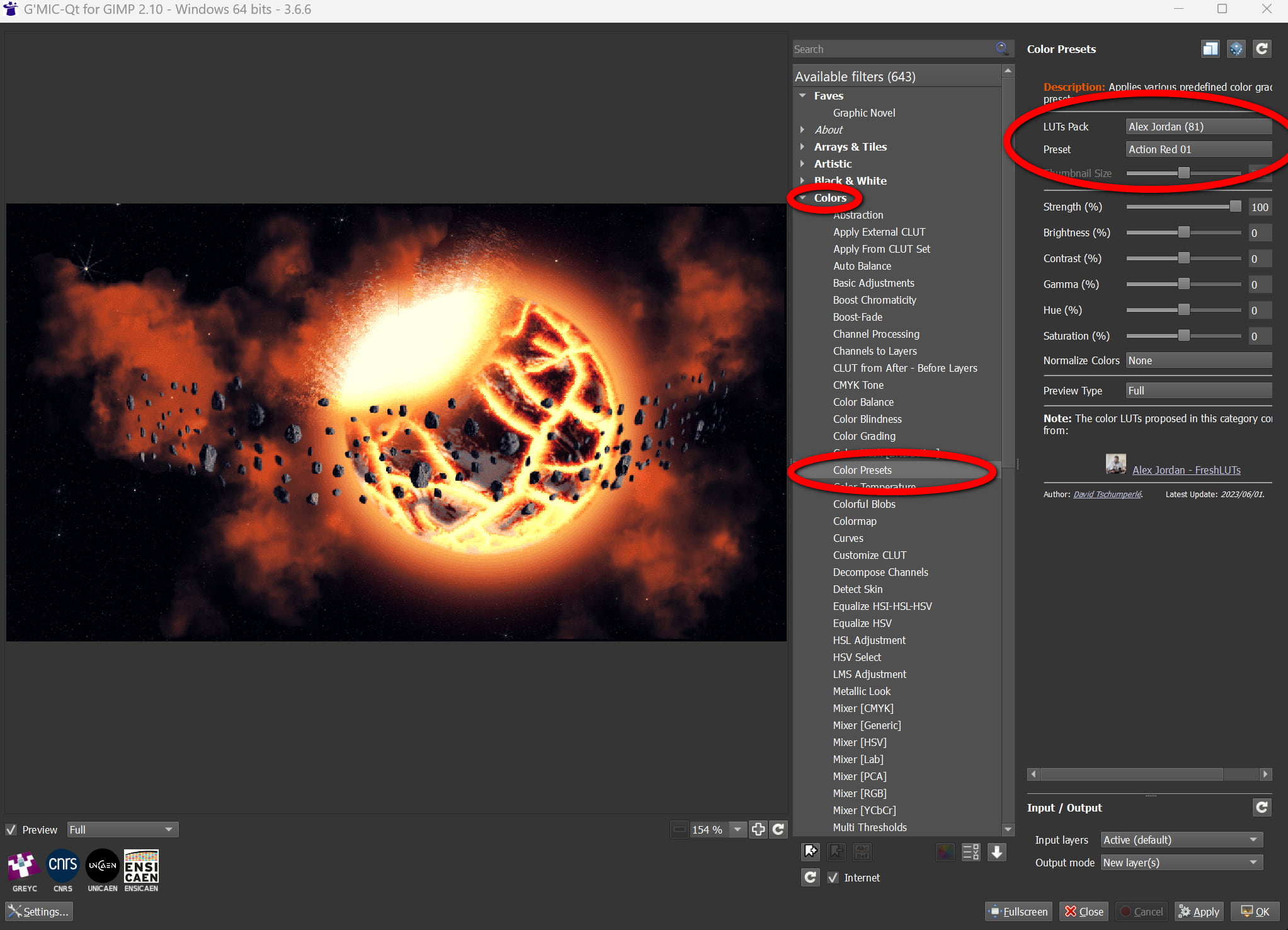Screen dimensions: 1288x930
Task: Click the add fave bookmark icon
Action: pyautogui.click(x=811, y=852)
